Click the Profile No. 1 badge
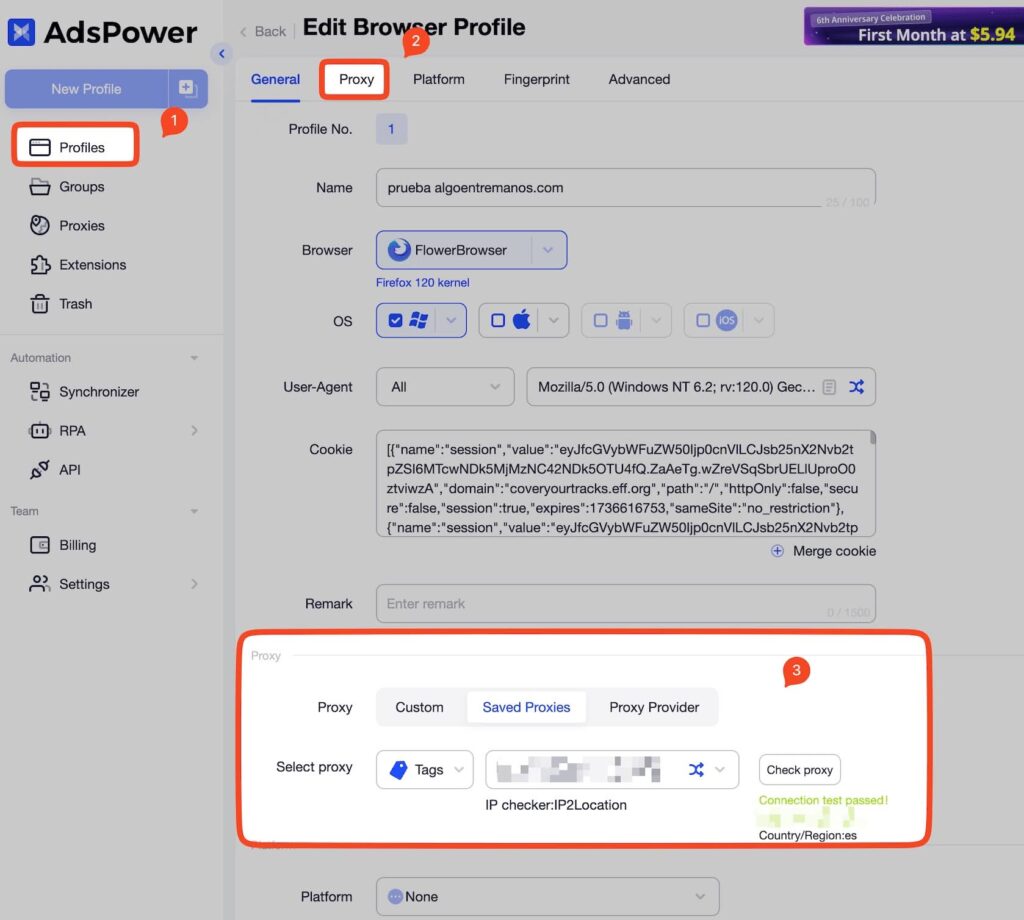The width and height of the screenshot is (1024, 920). [391, 129]
